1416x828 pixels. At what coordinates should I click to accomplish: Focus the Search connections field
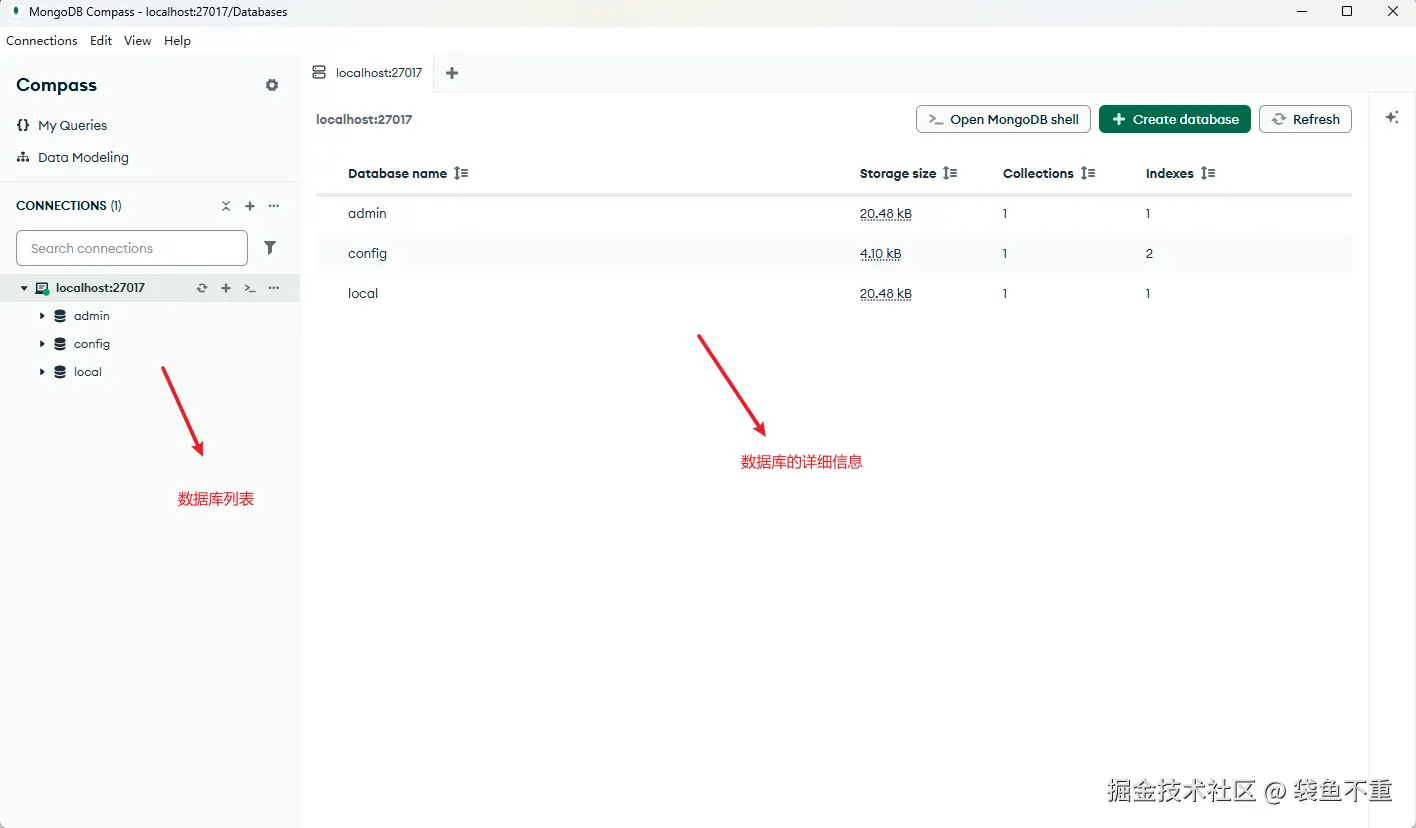[x=132, y=248]
